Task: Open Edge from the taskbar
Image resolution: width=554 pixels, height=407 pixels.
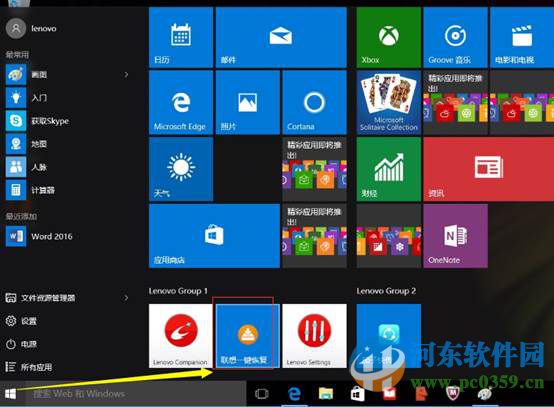Action: tap(294, 394)
